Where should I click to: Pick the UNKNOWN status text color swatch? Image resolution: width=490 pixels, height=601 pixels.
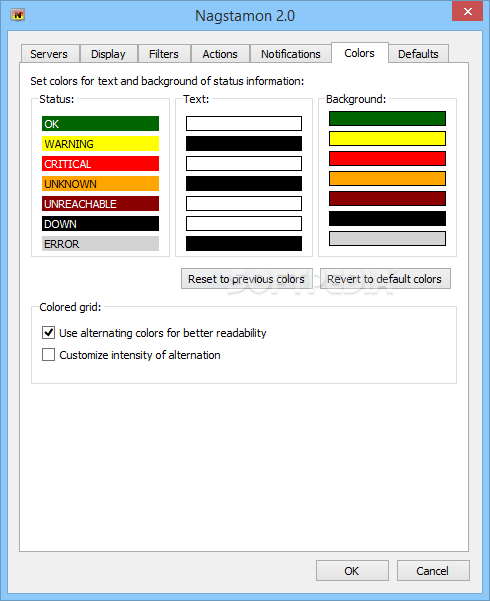tap(244, 183)
